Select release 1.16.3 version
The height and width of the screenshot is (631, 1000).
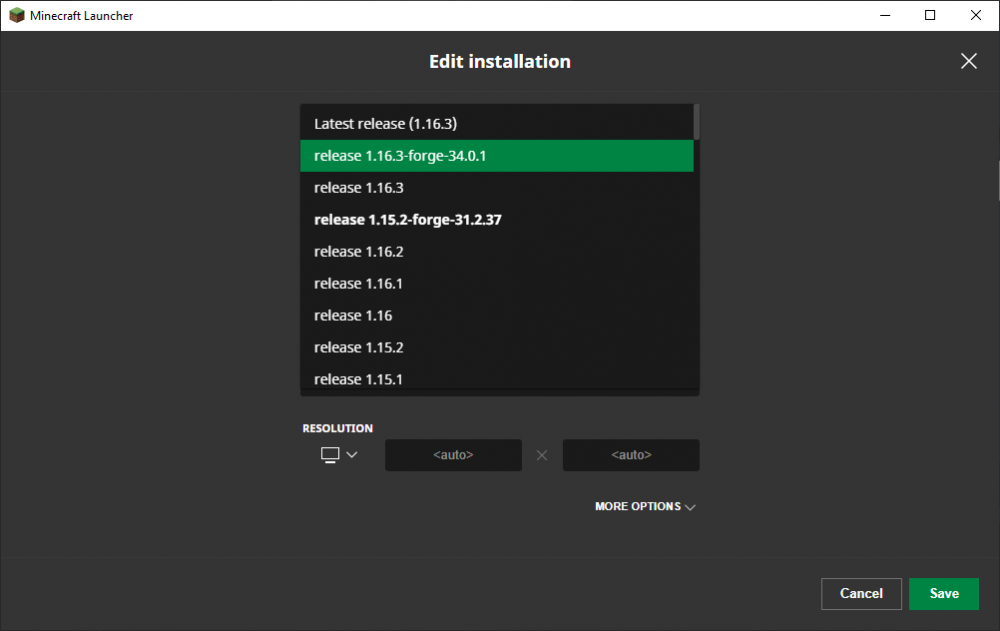(358, 188)
